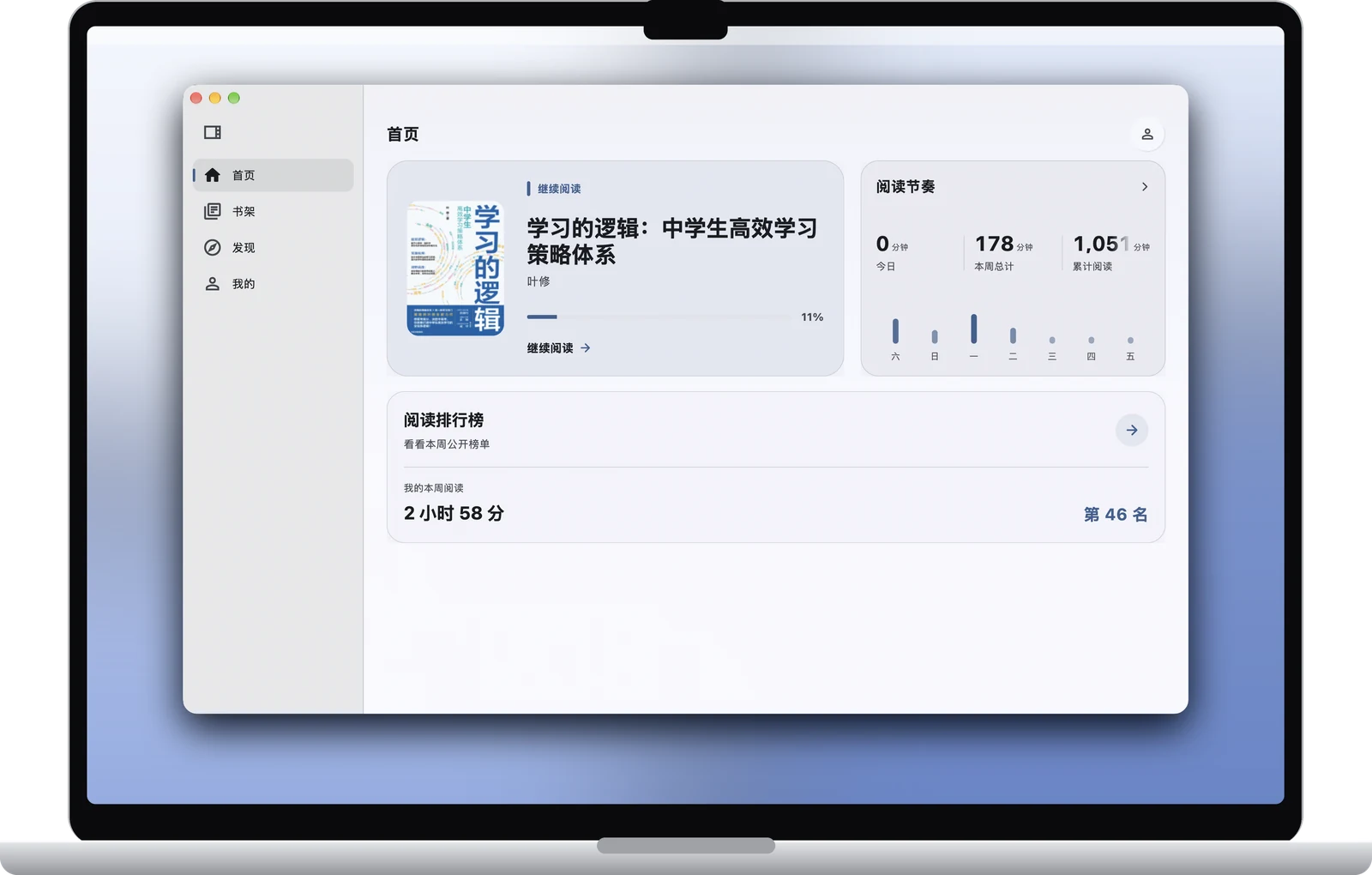Maximize the window with green button

233,98
